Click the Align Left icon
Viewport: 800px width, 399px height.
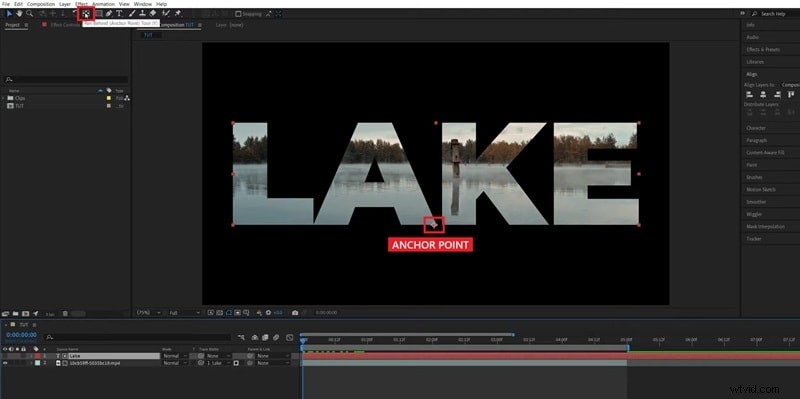[x=749, y=94]
